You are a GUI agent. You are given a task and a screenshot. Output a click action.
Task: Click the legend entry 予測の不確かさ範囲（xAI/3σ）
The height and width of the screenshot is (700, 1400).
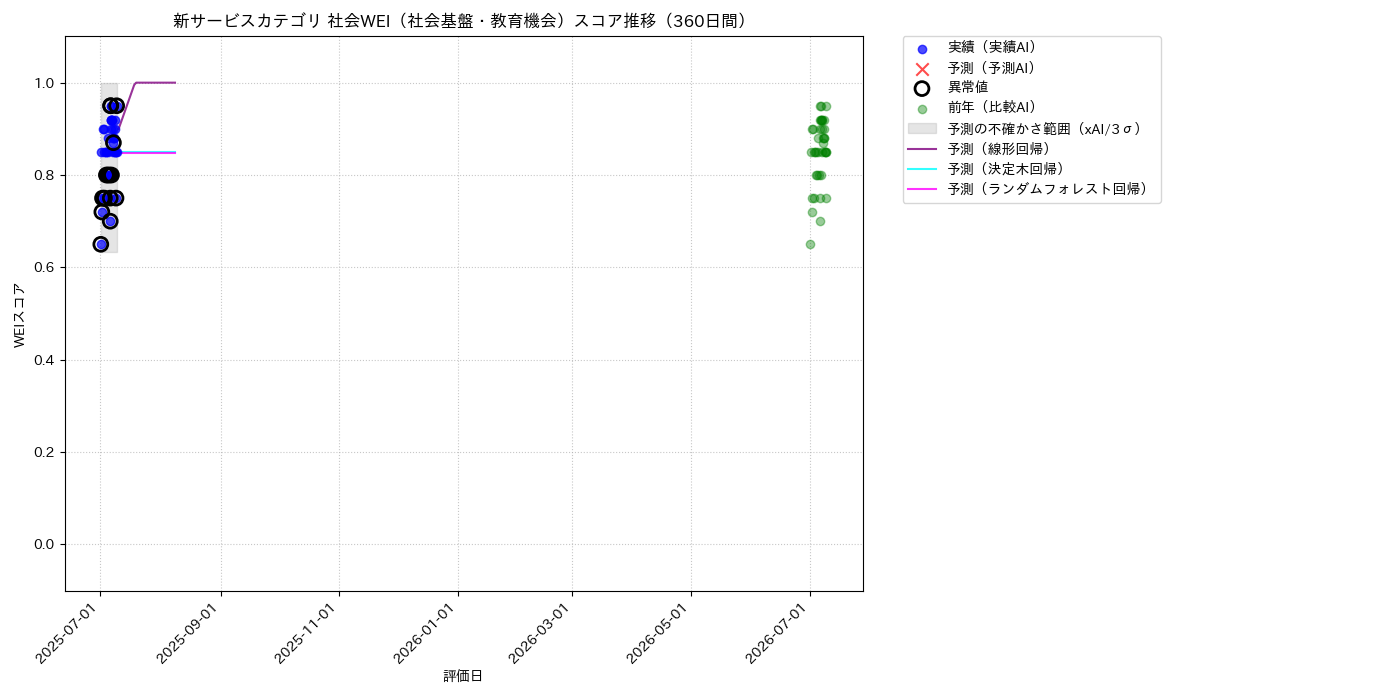[1045, 128]
